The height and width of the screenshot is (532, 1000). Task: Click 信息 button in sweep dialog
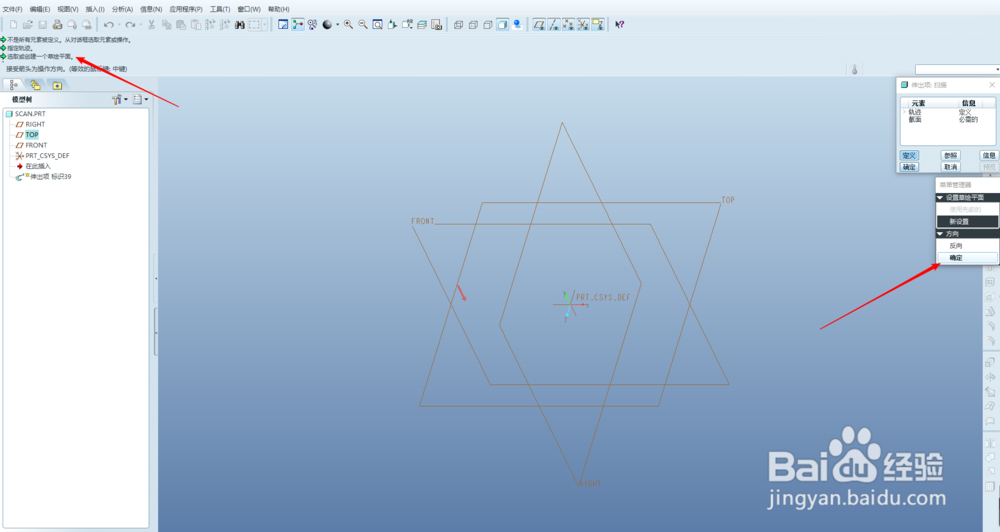(989, 156)
